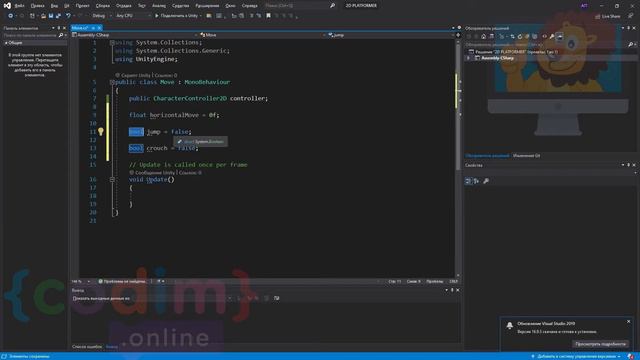Screen dimensions: 640x360
Task: Toggle word wrap icon in Output panel
Action: click(x=276, y=298)
